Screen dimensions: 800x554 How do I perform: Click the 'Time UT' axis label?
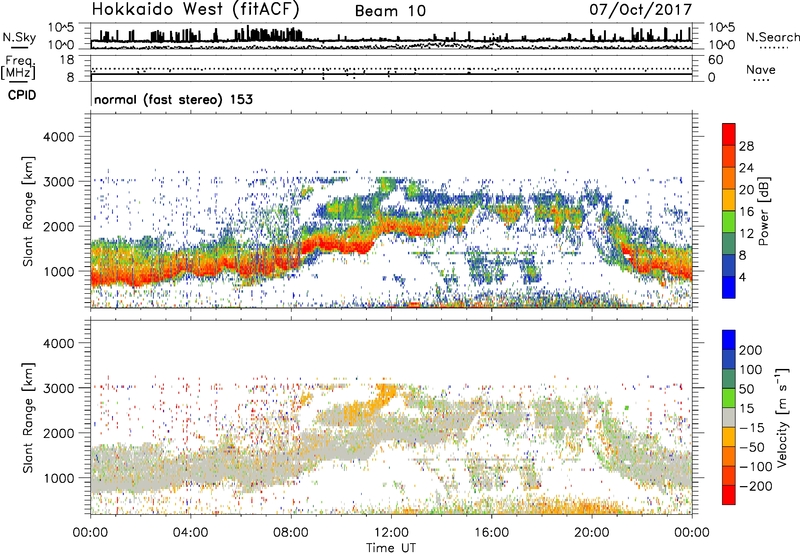391,547
